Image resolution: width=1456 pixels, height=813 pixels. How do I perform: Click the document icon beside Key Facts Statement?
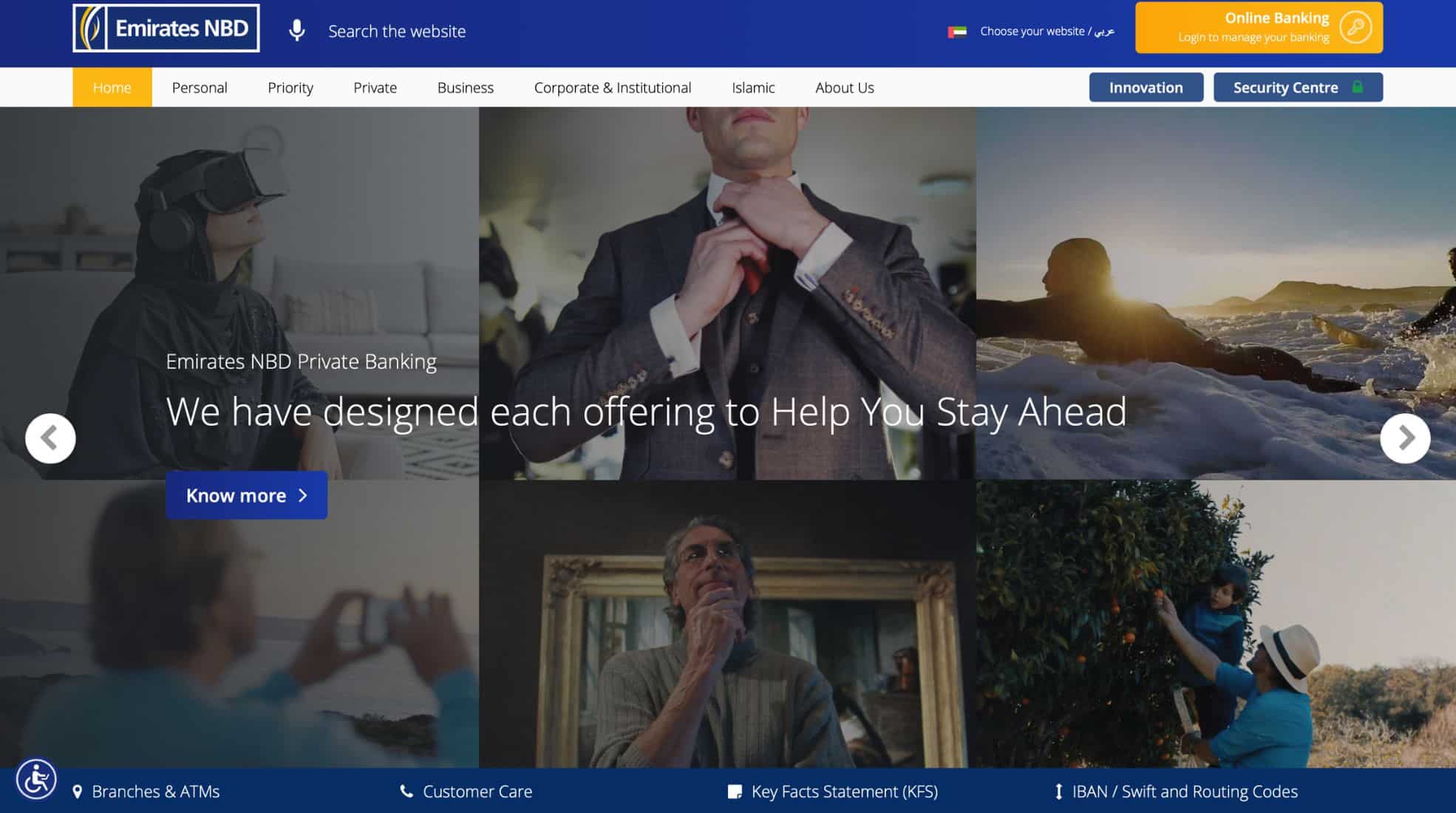(734, 791)
